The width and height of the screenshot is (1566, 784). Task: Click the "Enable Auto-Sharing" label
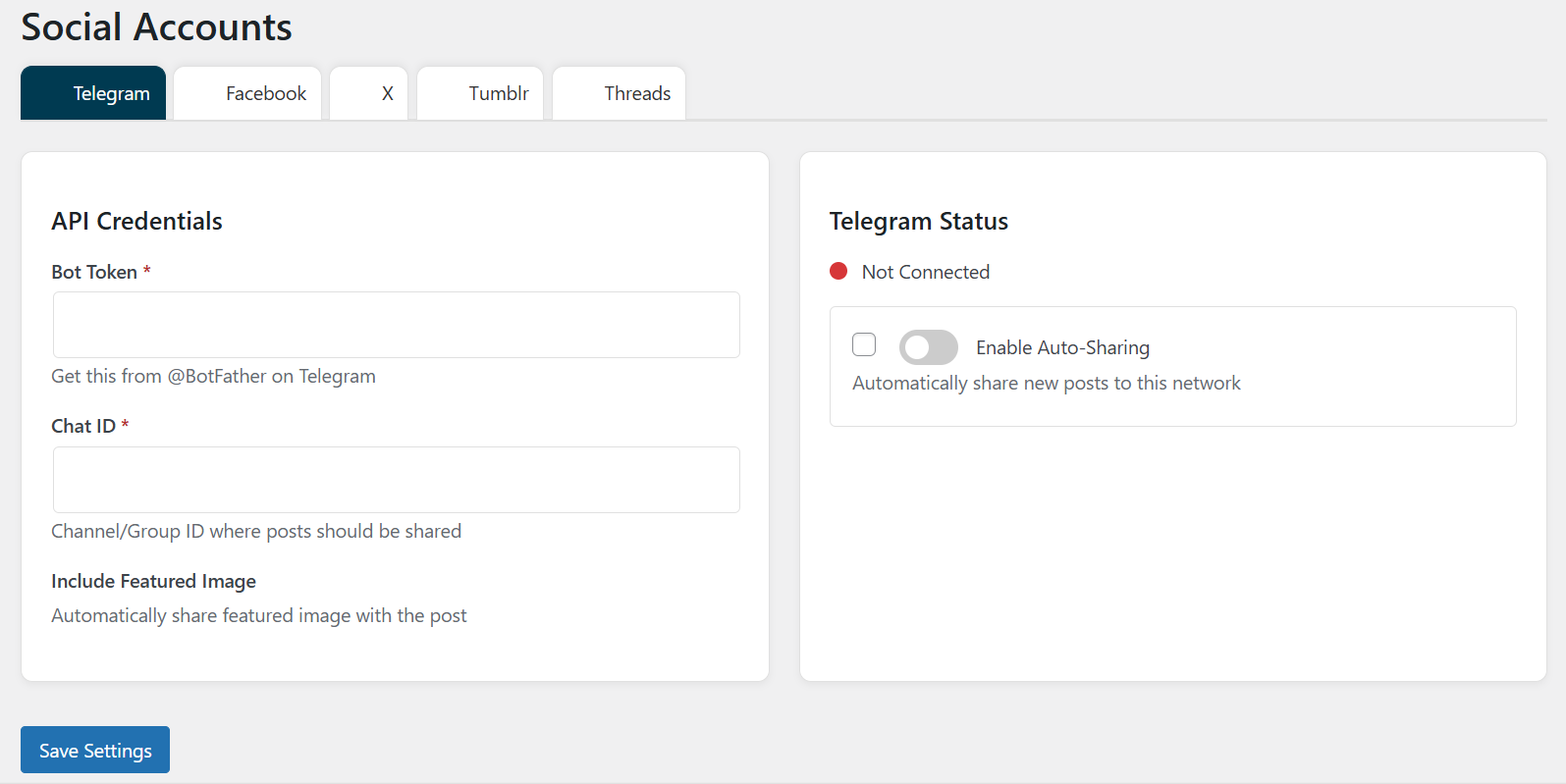[1062, 347]
